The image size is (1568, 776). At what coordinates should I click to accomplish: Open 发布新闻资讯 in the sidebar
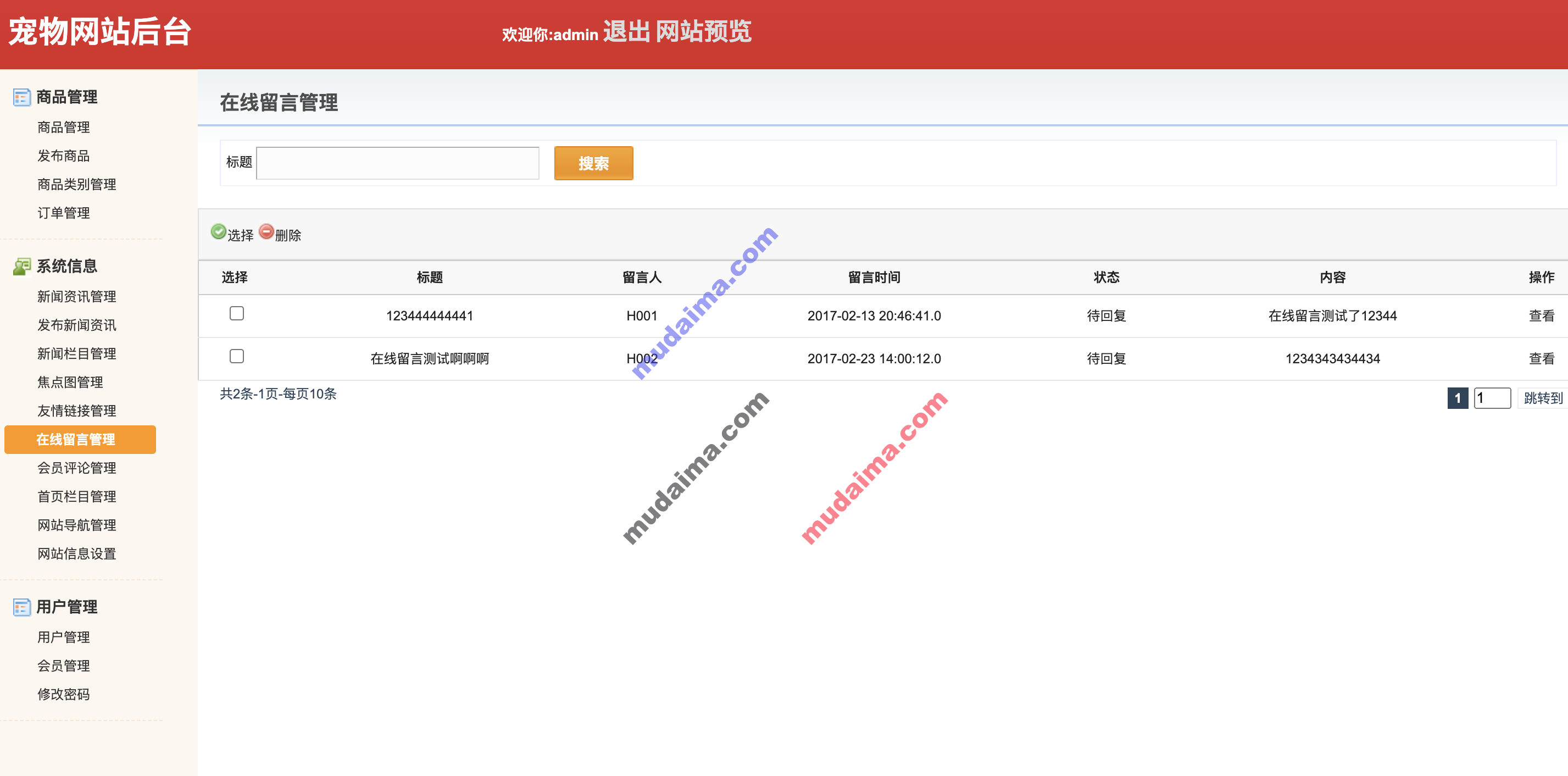(x=77, y=325)
